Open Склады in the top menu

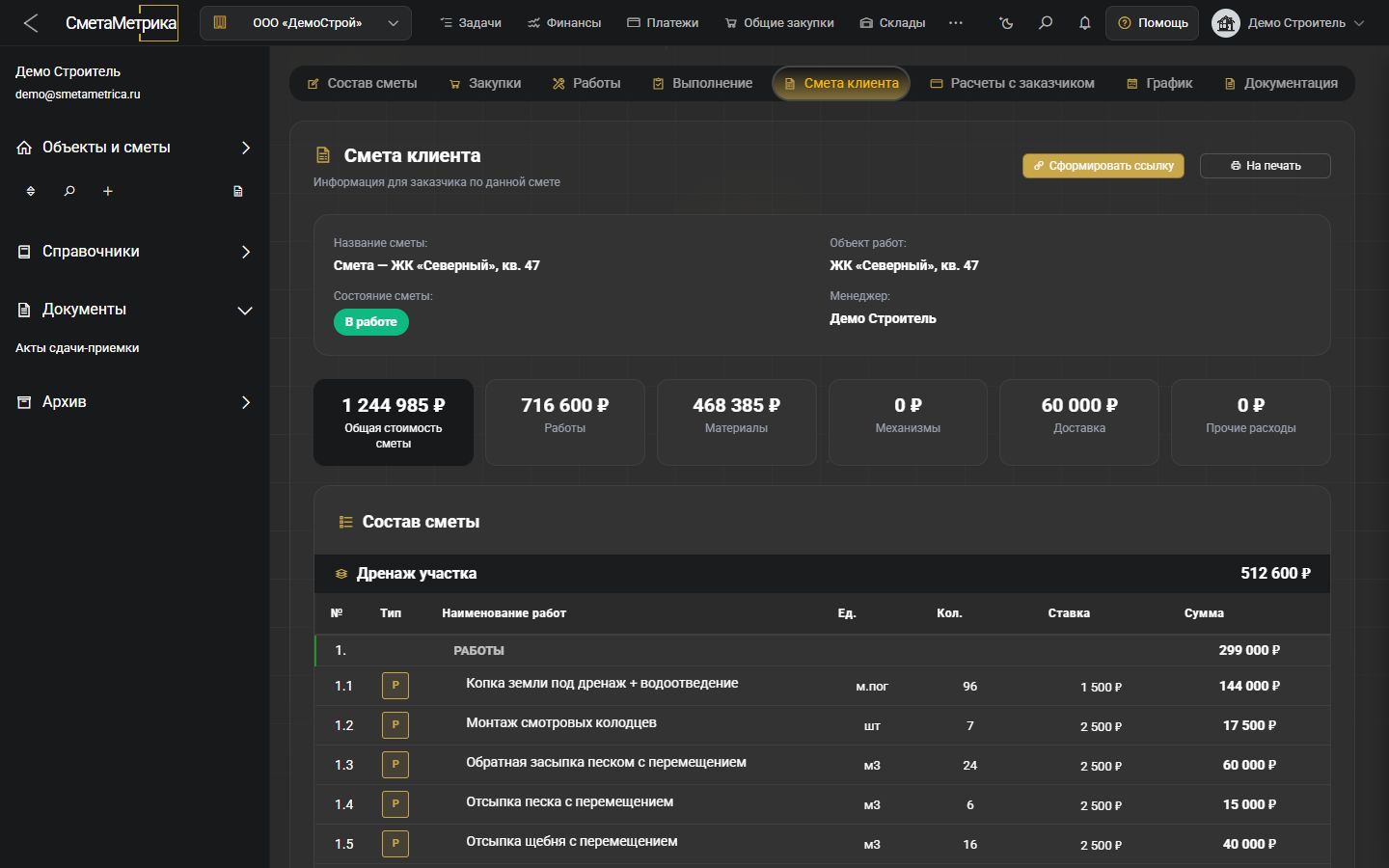[892, 23]
